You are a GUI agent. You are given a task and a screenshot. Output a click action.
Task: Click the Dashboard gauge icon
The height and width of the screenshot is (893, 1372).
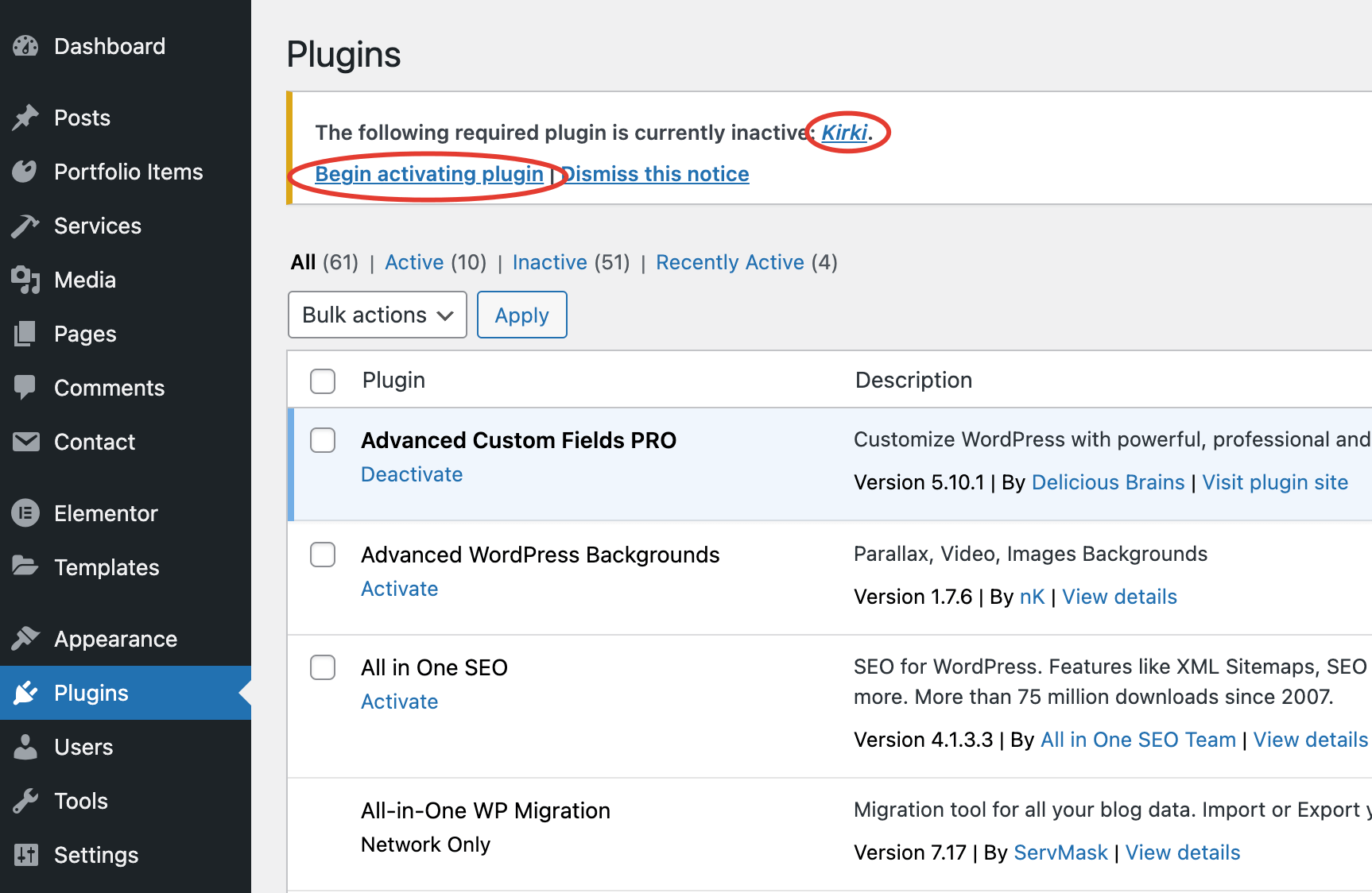[25, 46]
